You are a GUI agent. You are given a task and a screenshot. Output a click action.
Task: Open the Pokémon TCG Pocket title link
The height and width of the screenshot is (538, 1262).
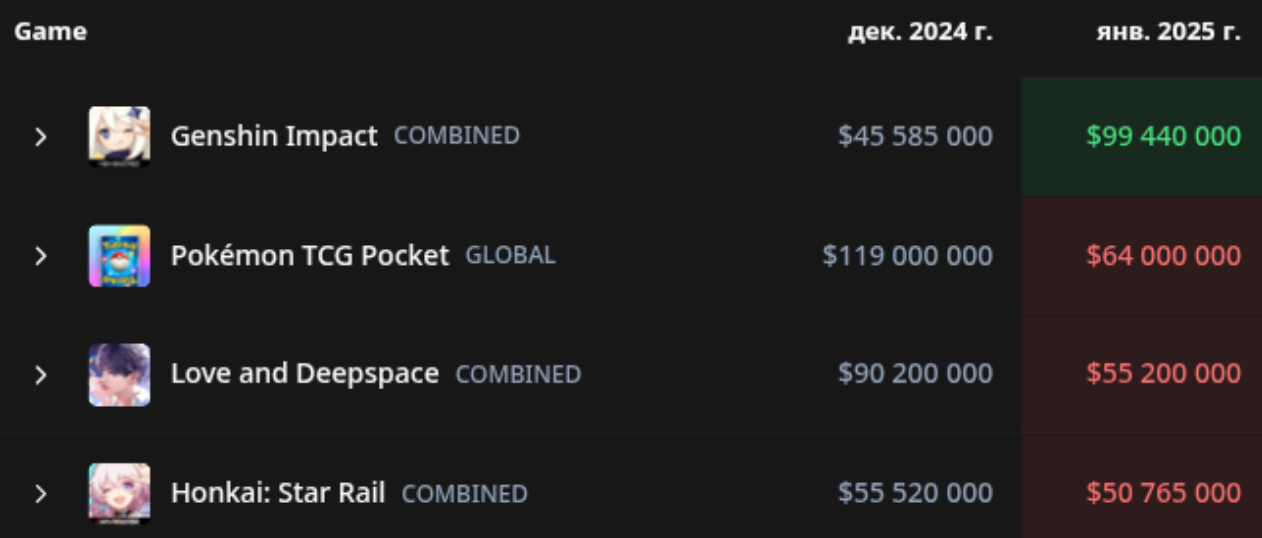pyautogui.click(x=310, y=255)
